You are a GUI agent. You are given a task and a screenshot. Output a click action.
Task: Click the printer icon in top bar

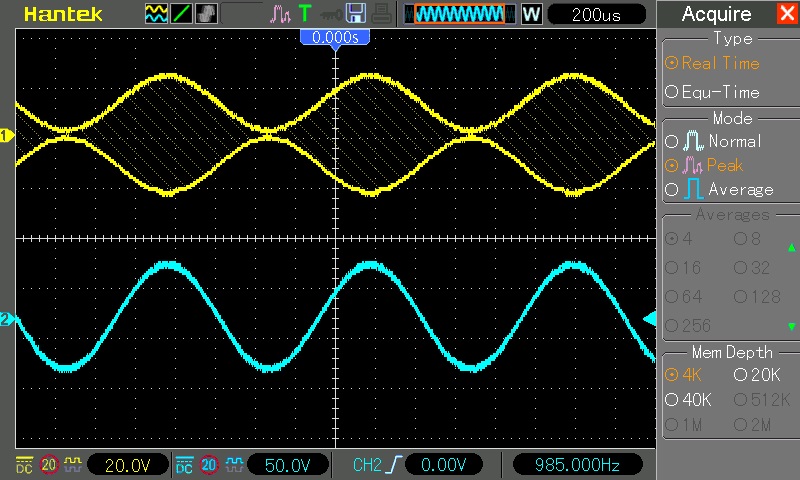click(381, 14)
